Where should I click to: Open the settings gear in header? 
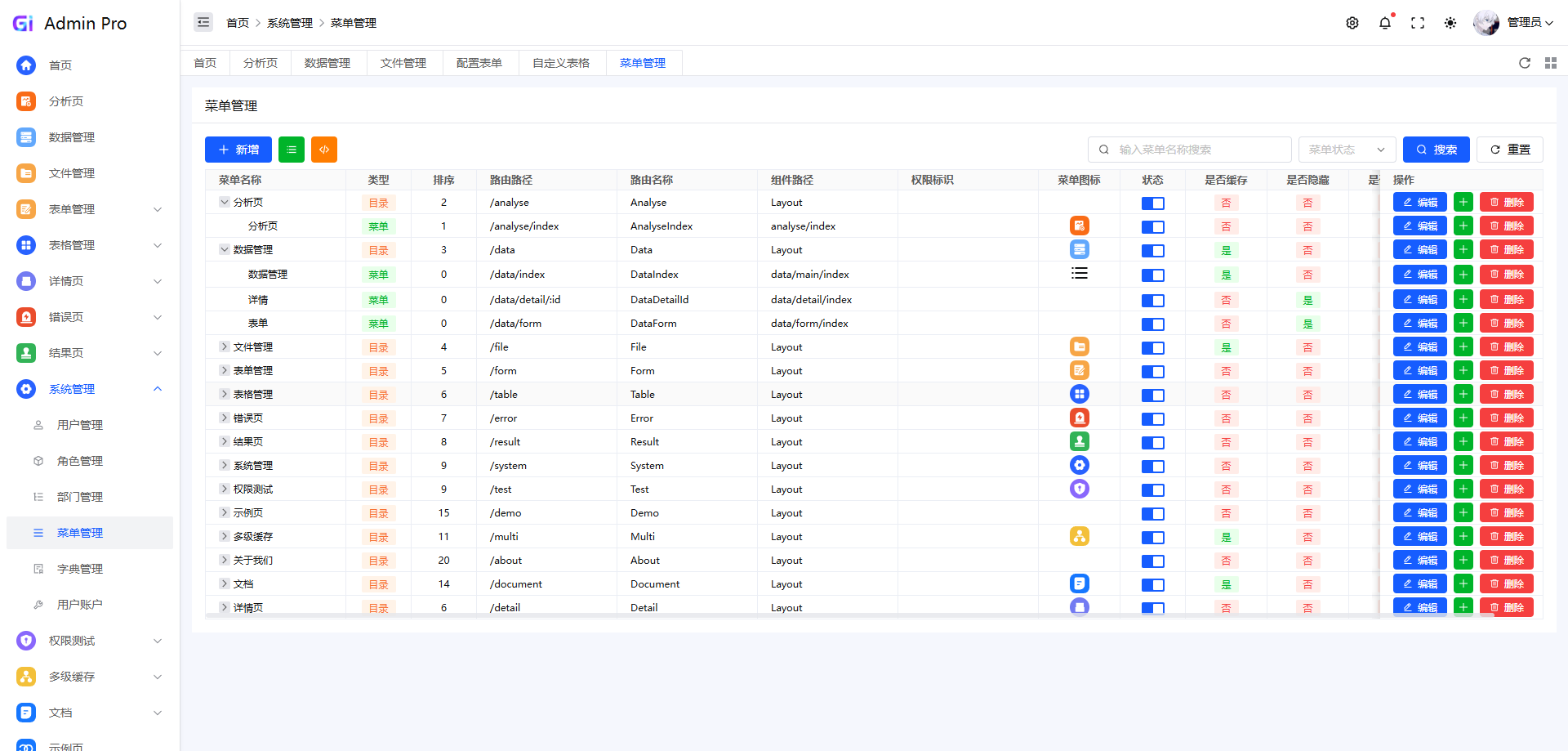1352,23
